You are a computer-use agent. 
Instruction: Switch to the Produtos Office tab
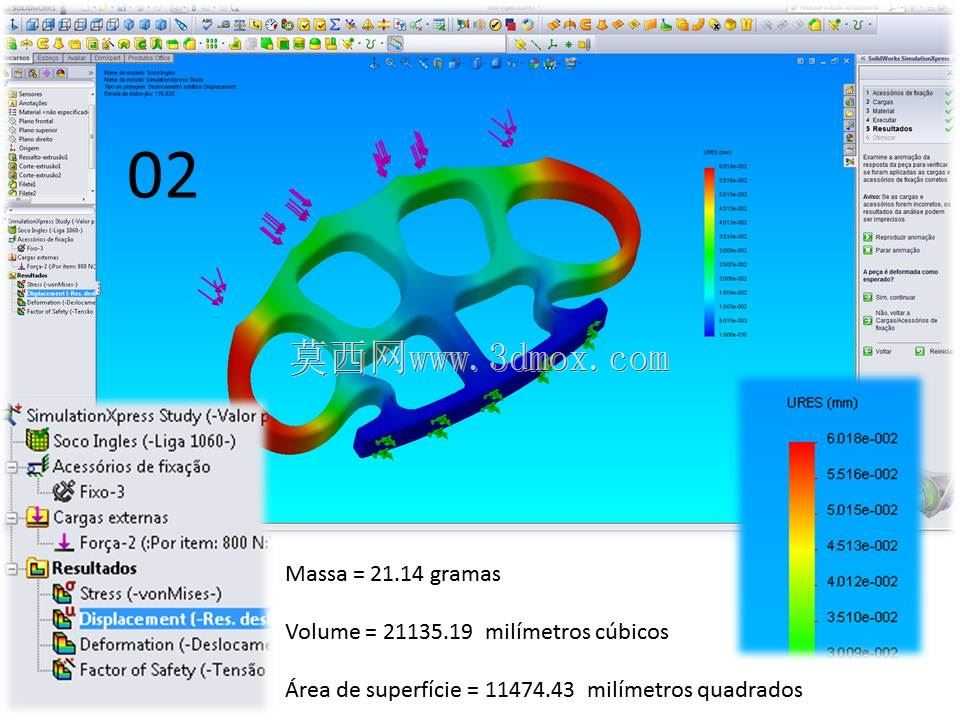(x=149, y=58)
